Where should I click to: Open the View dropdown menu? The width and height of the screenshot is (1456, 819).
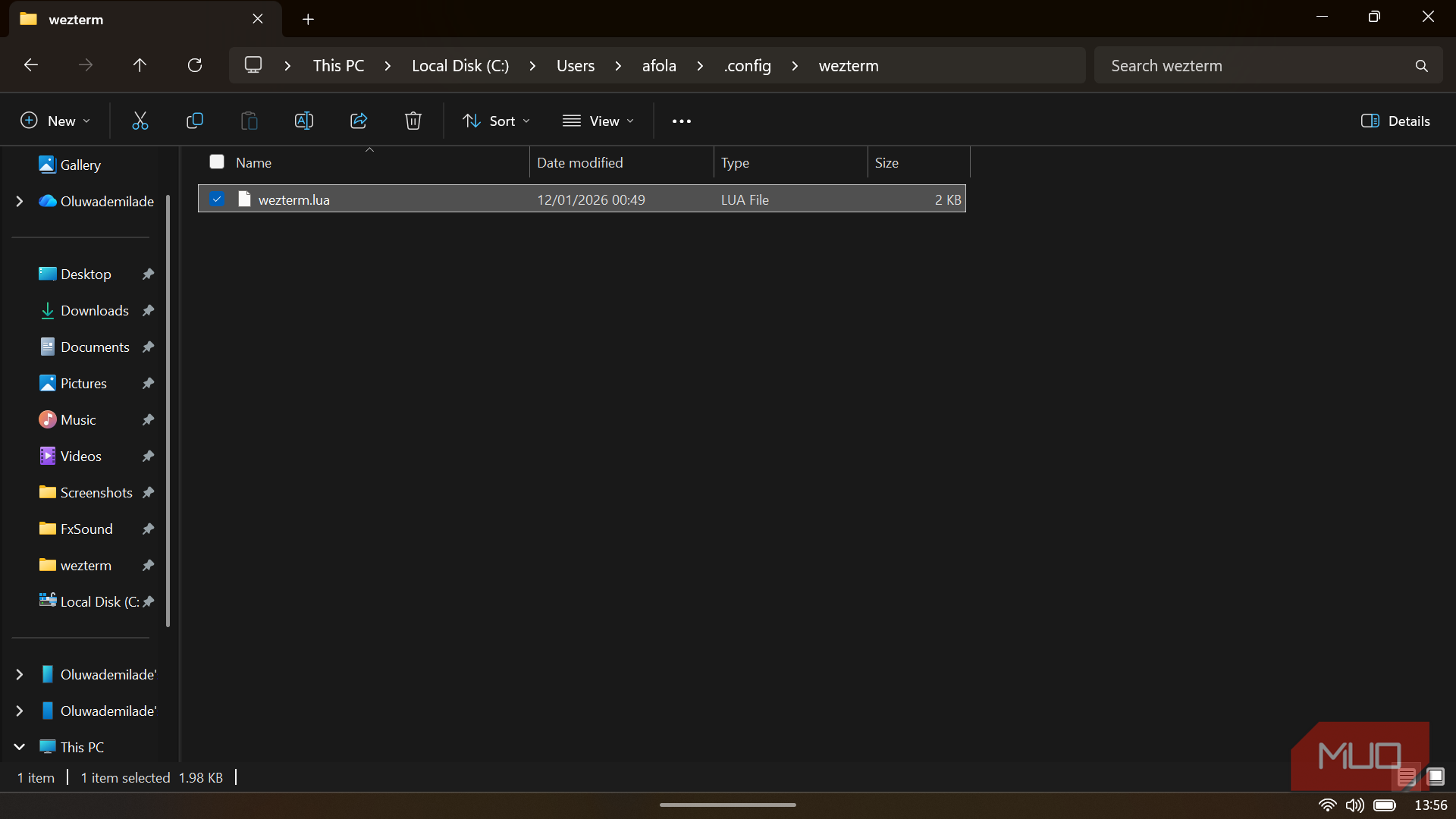pos(598,121)
